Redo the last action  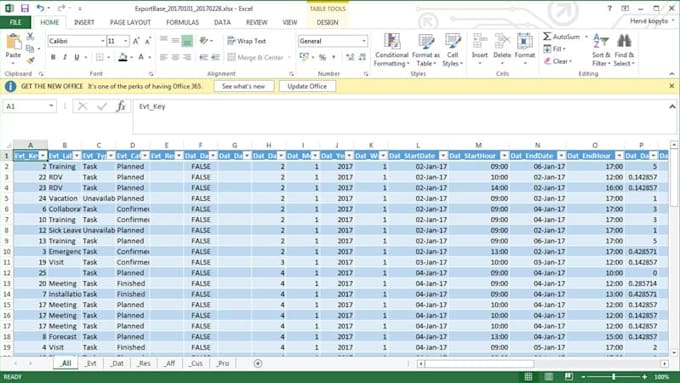click(x=61, y=8)
